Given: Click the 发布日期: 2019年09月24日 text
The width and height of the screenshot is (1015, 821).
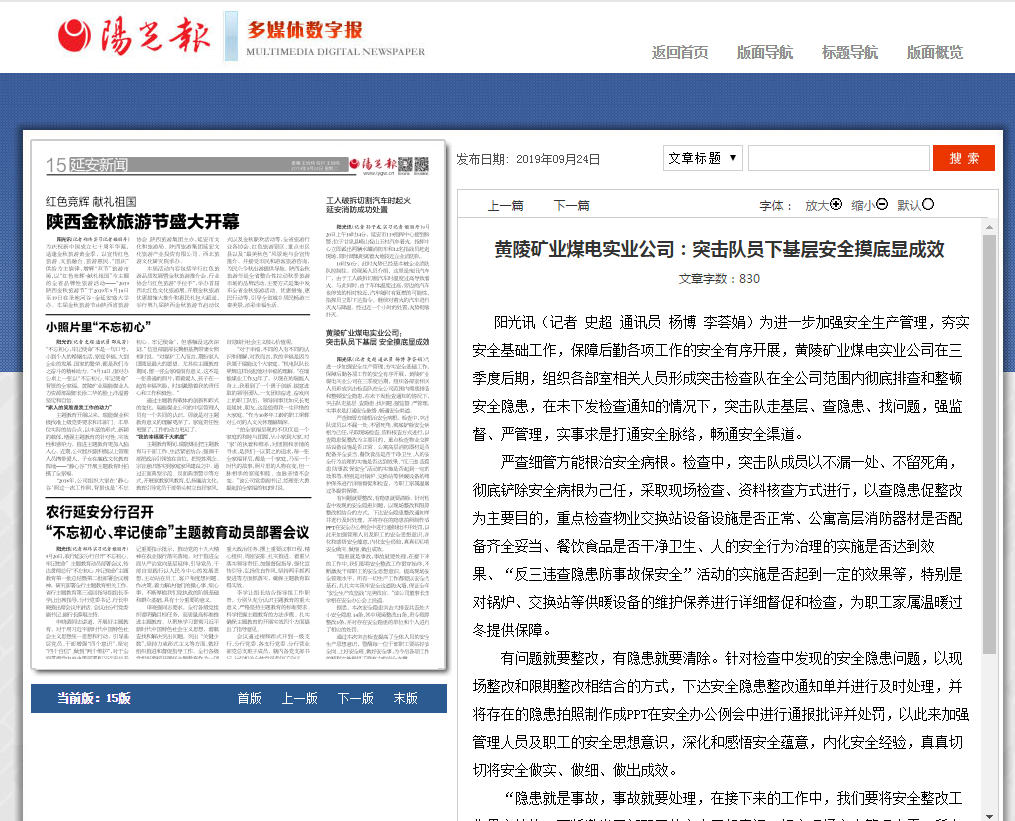Looking at the screenshot, I should (528, 159).
